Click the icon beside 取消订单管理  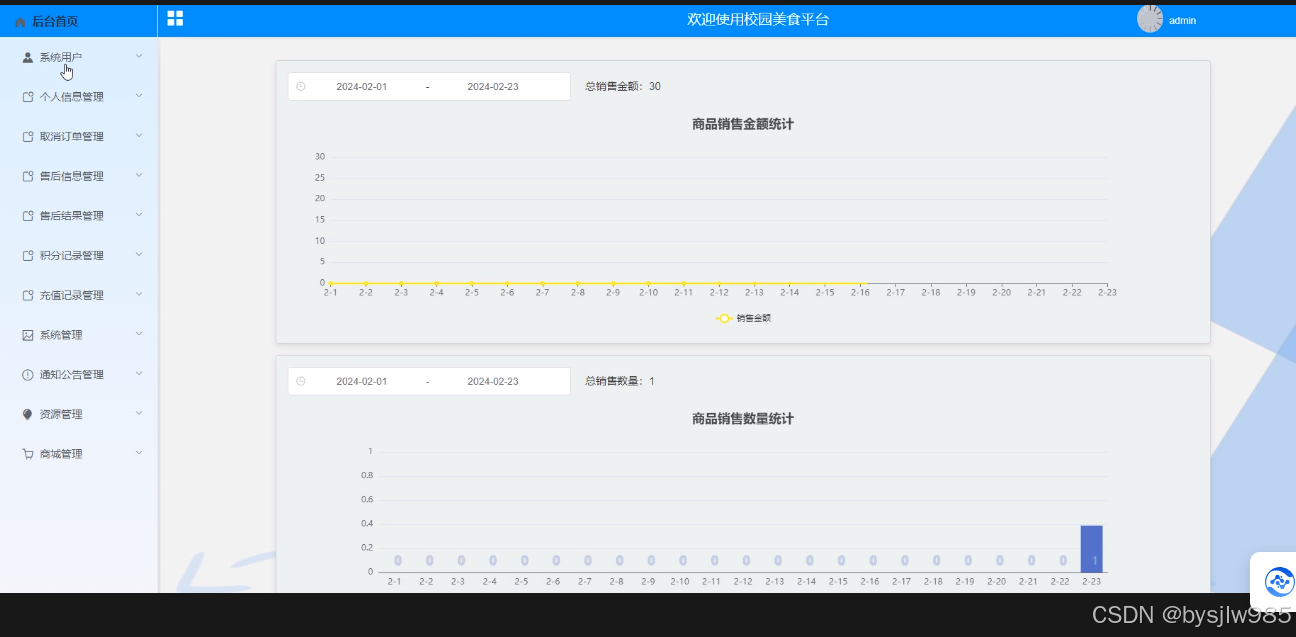tap(28, 137)
